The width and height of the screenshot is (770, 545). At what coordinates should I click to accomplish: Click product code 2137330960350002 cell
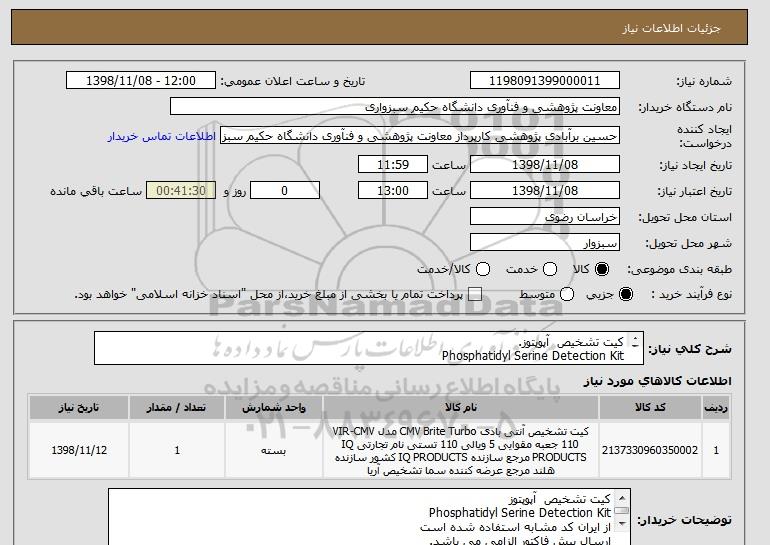pyautogui.click(x=650, y=450)
